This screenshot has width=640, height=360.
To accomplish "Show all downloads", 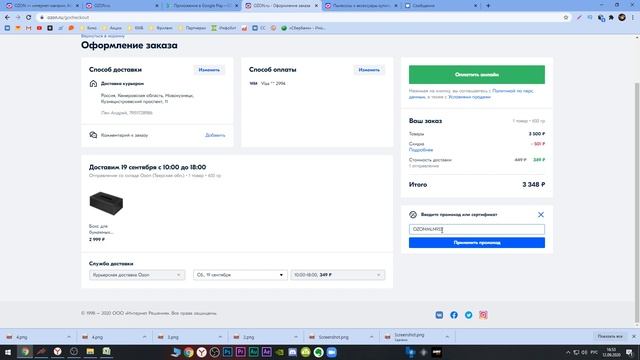I will pyautogui.click(x=610, y=336).
